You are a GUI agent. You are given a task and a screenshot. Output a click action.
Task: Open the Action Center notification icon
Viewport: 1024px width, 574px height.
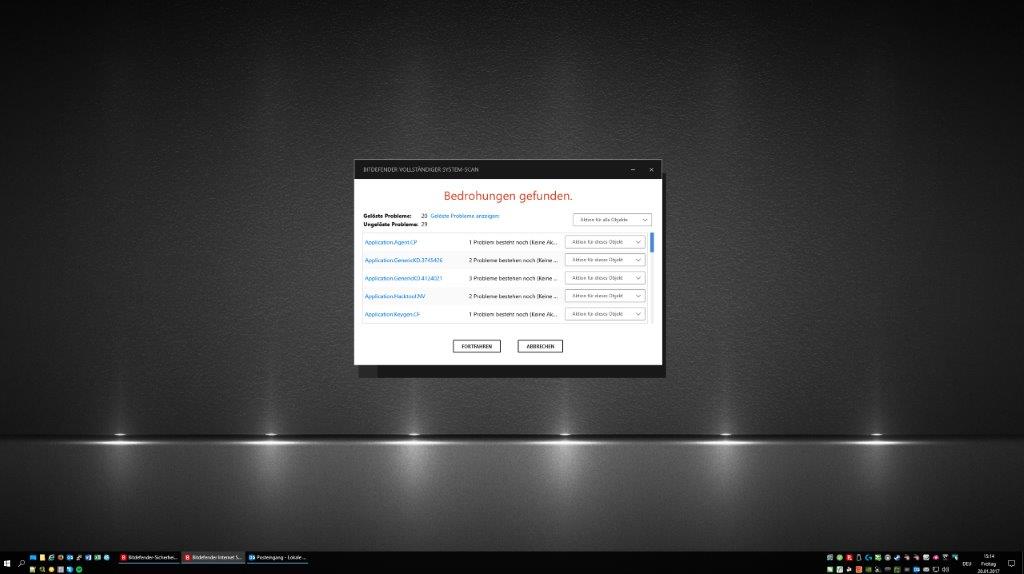[x=1011, y=564]
